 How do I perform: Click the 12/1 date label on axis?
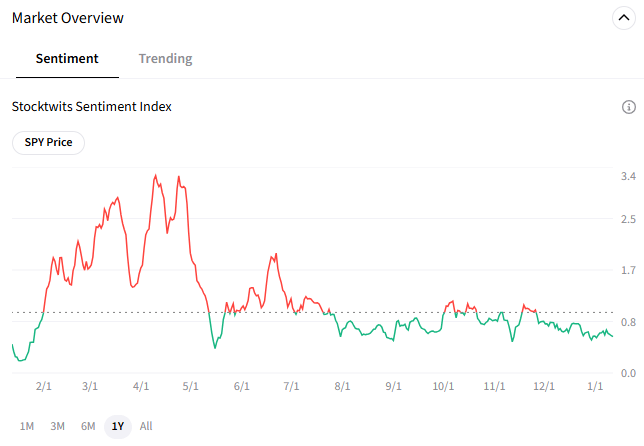pos(544,386)
